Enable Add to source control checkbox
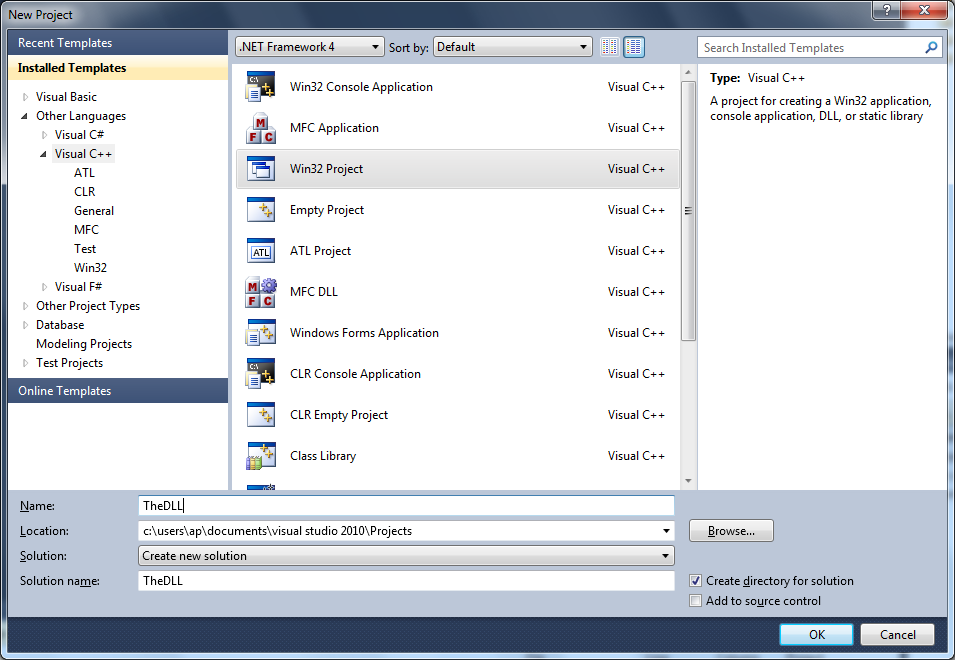The height and width of the screenshot is (660, 955). point(696,601)
